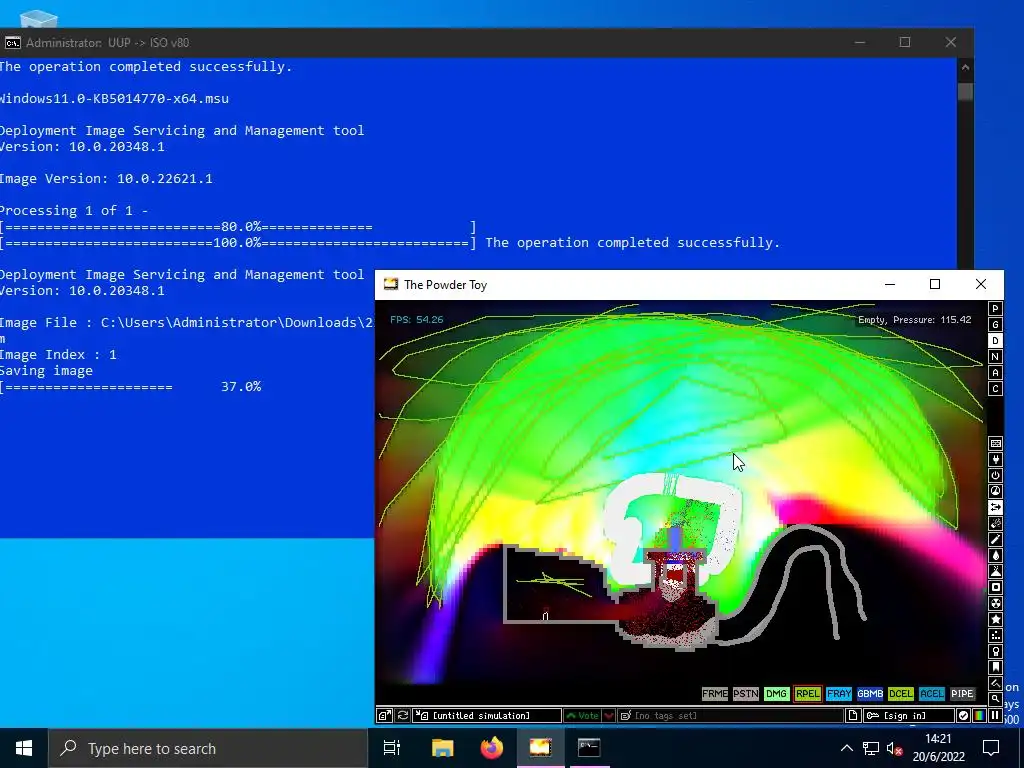Select the PSTN element

click(x=745, y=694)
